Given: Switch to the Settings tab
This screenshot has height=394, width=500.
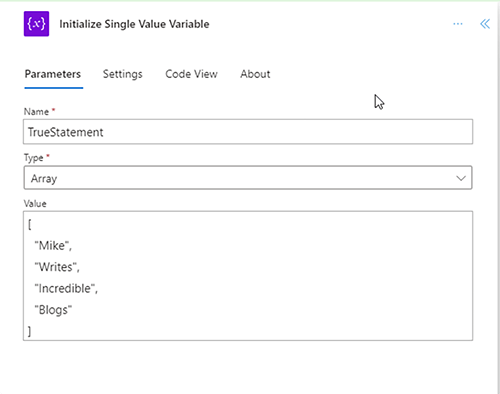Looking at the screenshot, I should pos(122,74).
